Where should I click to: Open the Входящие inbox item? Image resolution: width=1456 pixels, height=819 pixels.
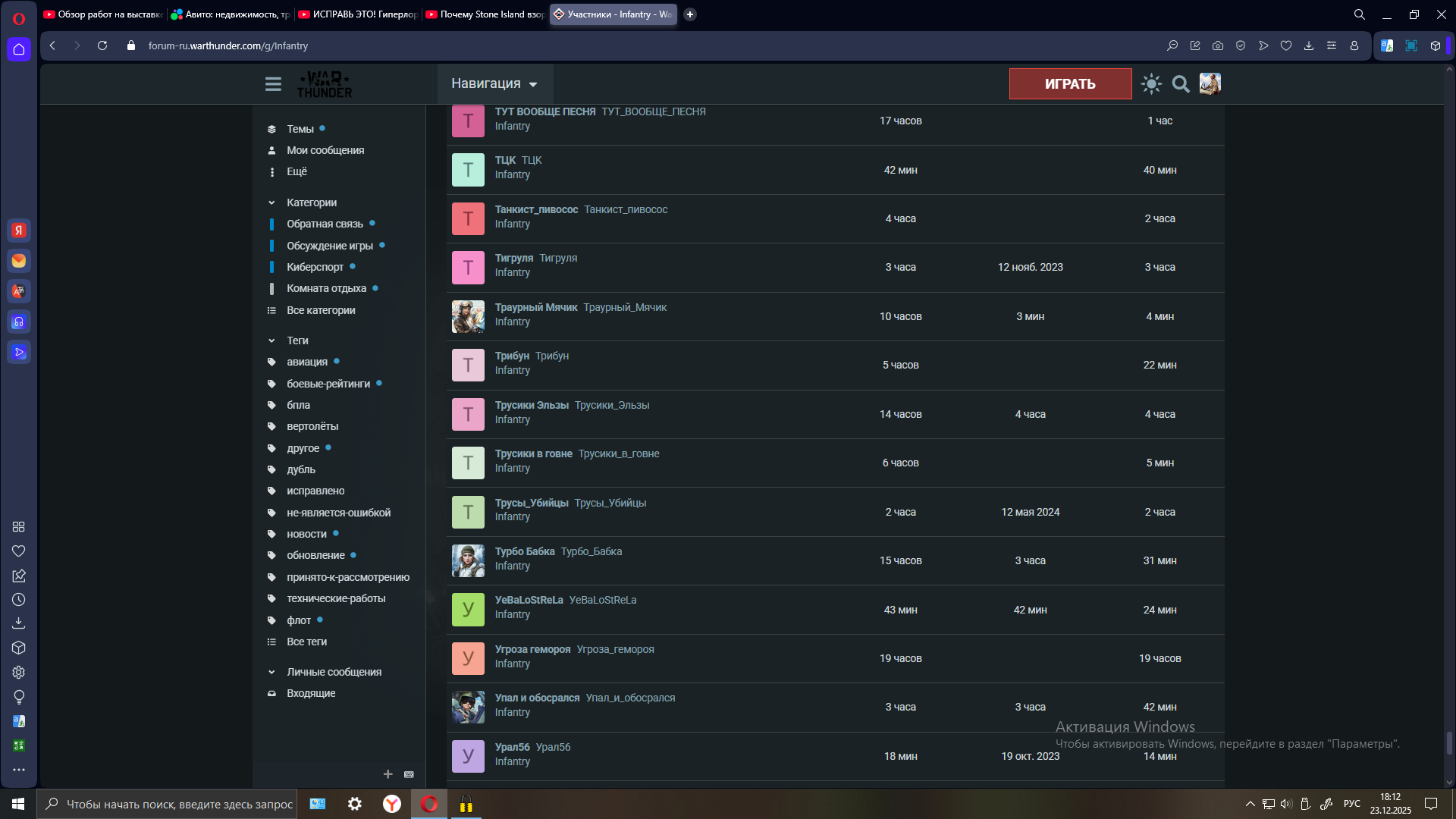coord(310,693)
